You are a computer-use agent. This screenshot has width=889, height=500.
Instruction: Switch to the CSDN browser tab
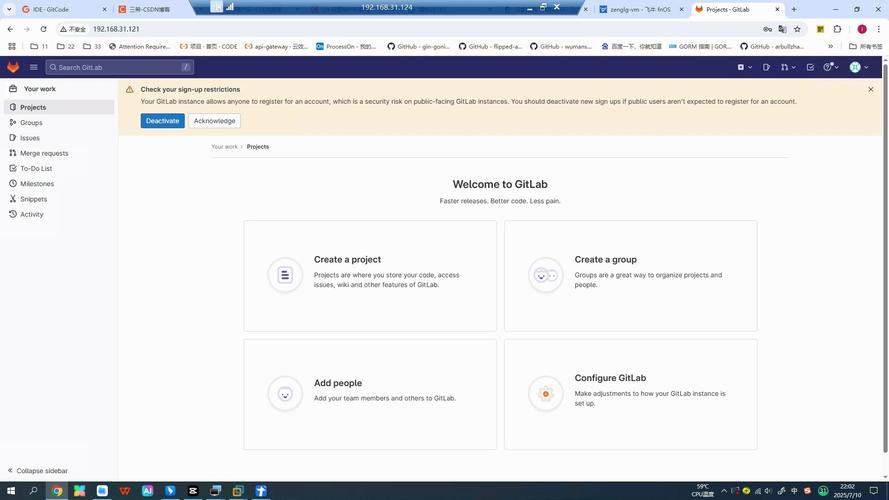[150, 9]
